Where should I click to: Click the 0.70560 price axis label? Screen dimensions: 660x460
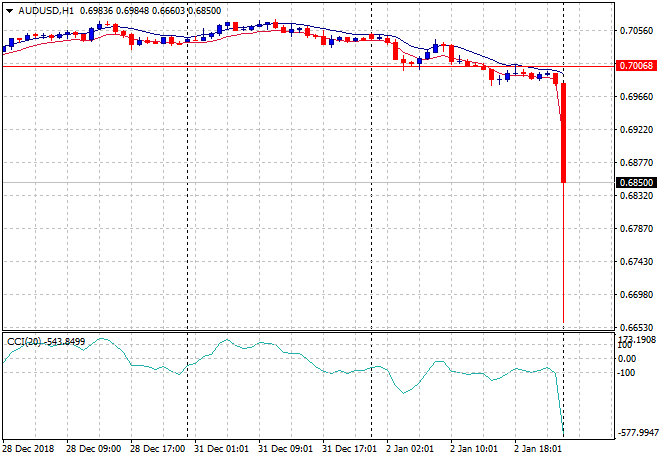(637, 31)
